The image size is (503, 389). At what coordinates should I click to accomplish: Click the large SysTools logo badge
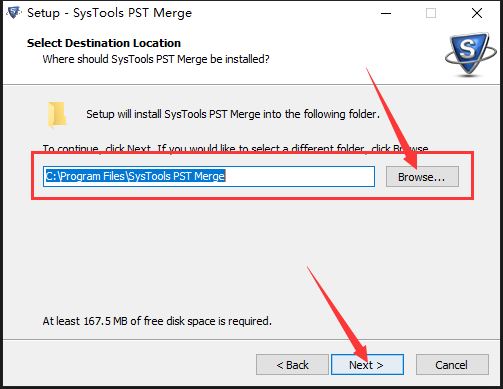tap(471, 55)
